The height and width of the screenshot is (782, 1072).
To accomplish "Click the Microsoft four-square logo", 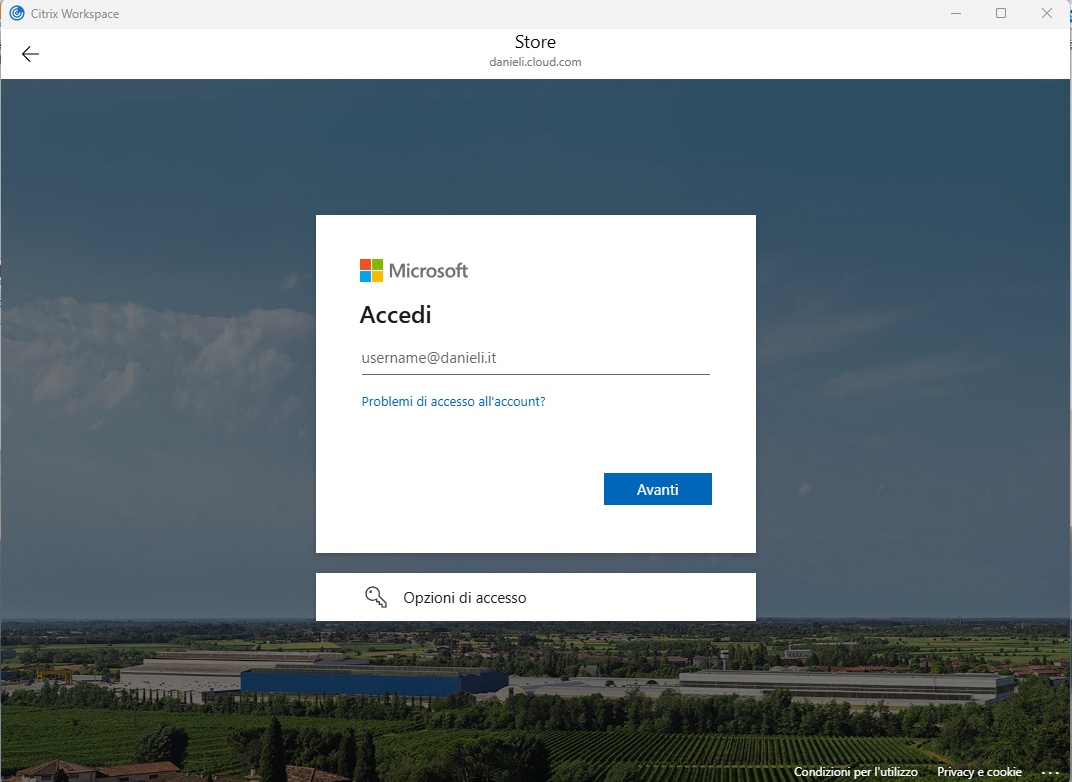I will (x=371, y=270).
